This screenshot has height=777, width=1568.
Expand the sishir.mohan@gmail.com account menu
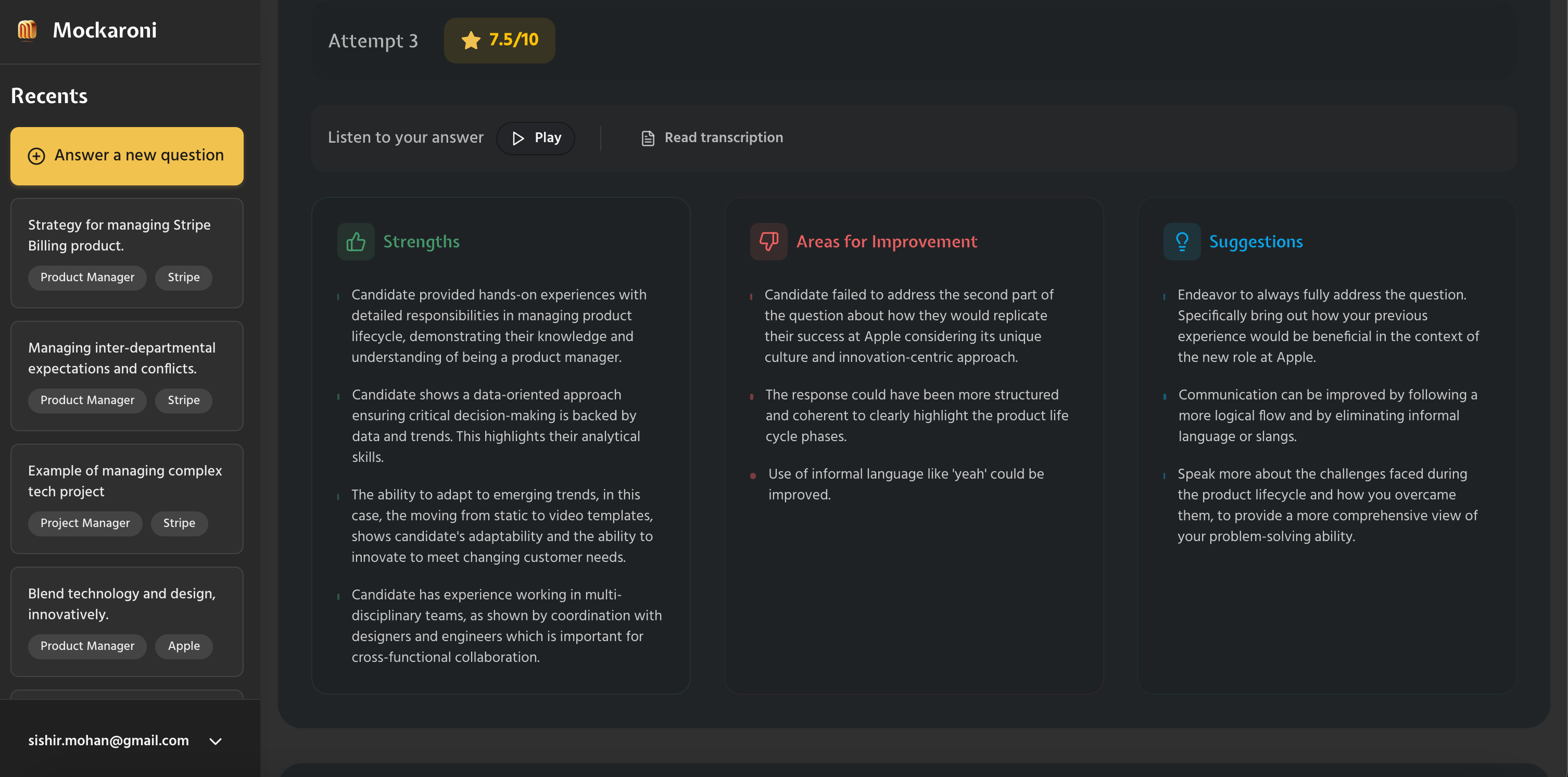[108, 741]
